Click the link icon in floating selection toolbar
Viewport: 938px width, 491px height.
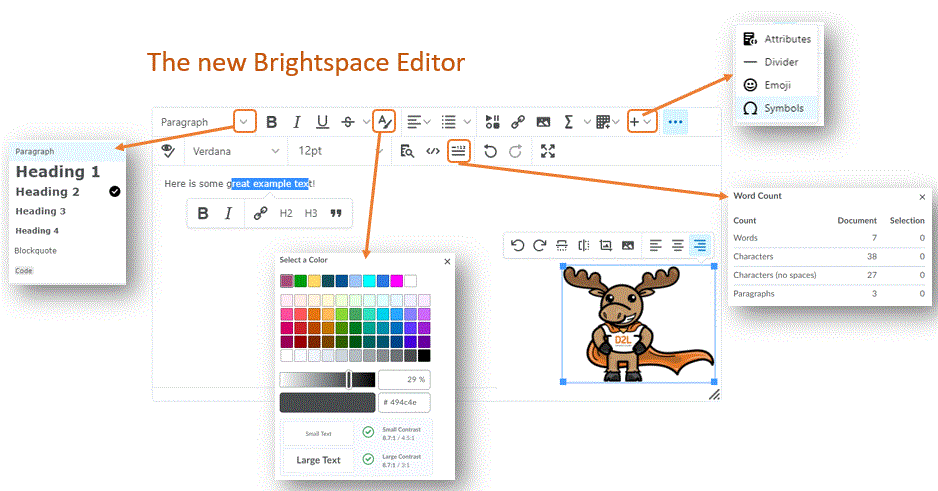[260, 214]
